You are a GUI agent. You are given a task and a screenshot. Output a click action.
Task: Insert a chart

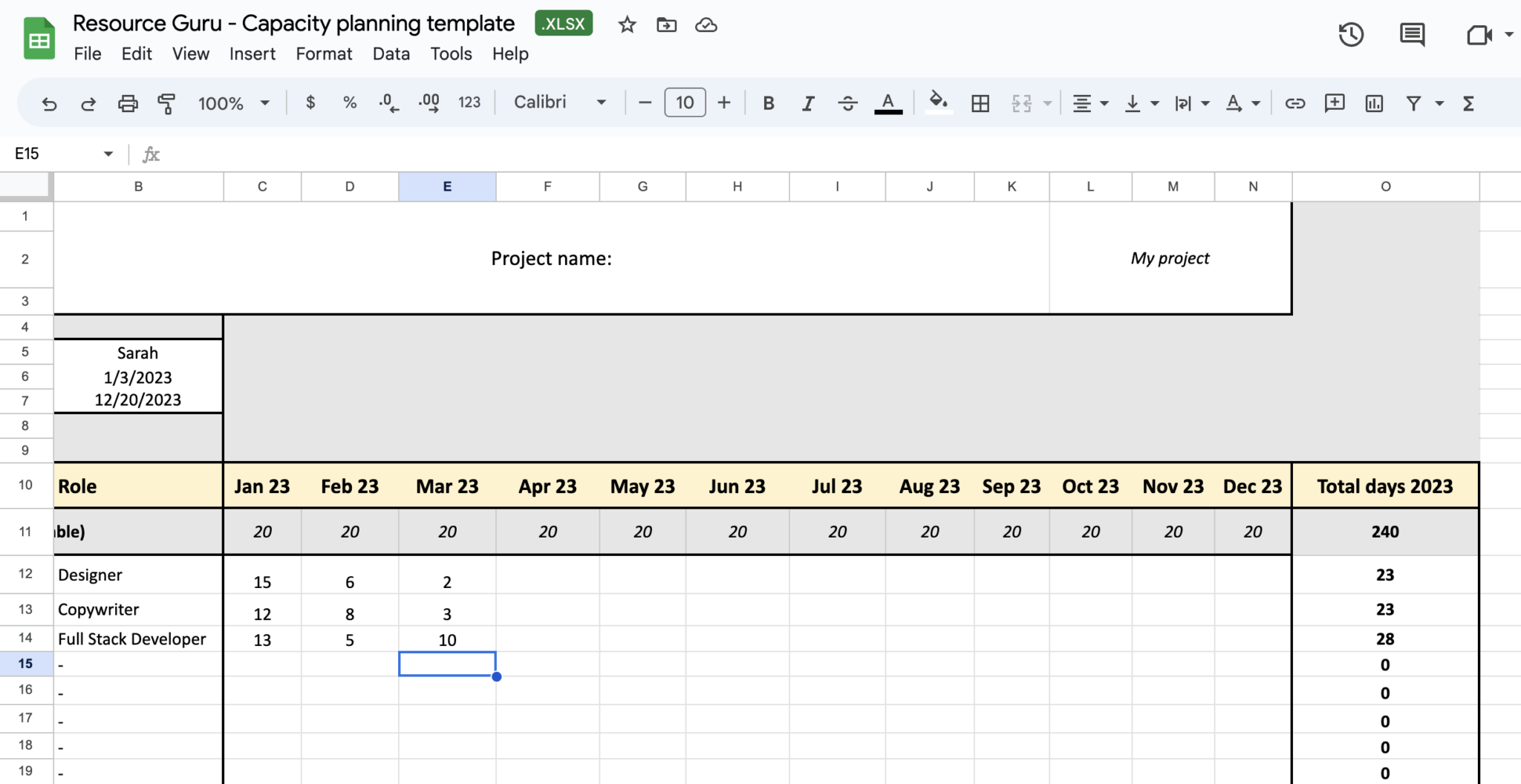pyautogui.click(x=1372, y=103)
